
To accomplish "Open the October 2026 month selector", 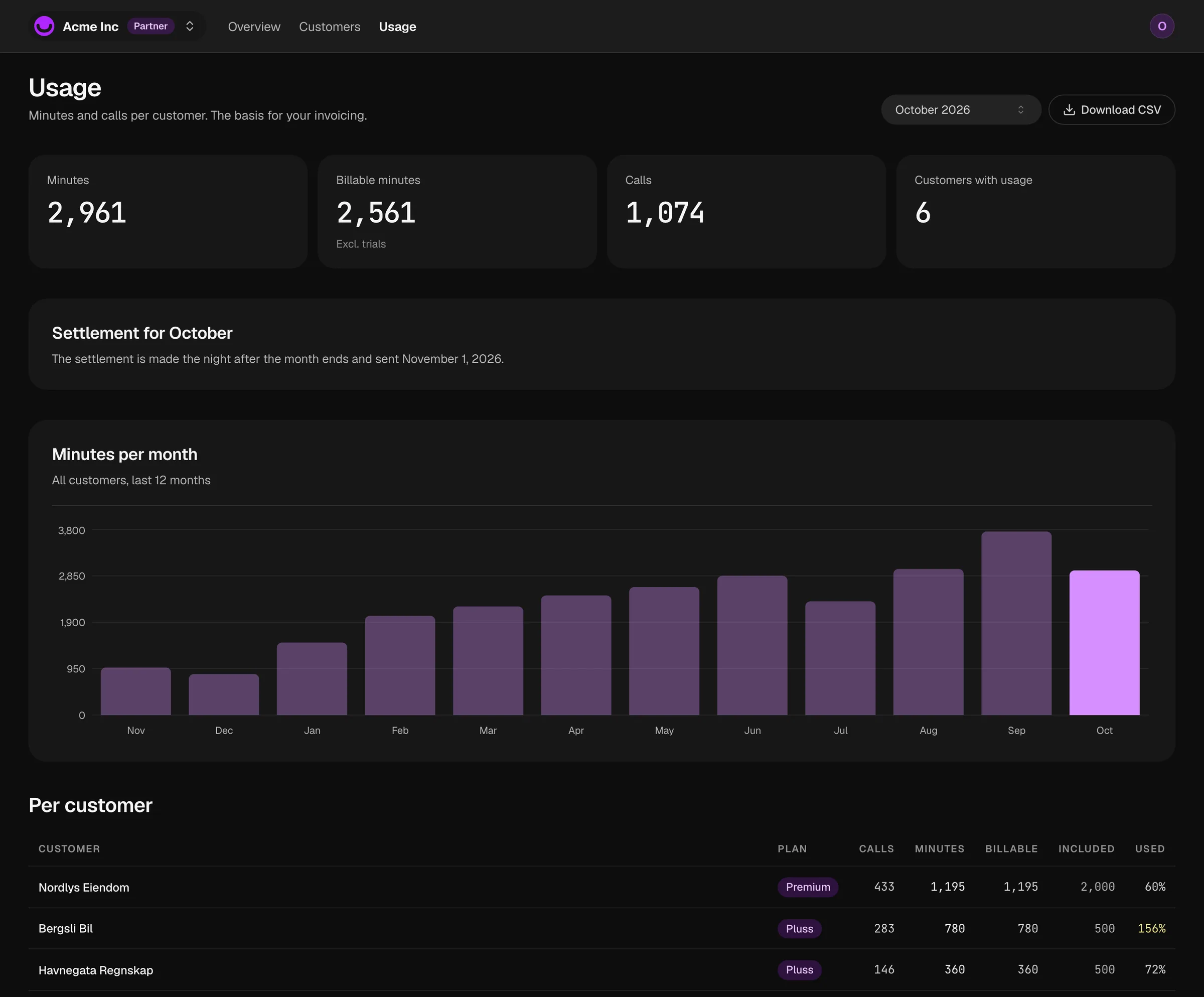I will pyautogui.click(x=961, y=109).
